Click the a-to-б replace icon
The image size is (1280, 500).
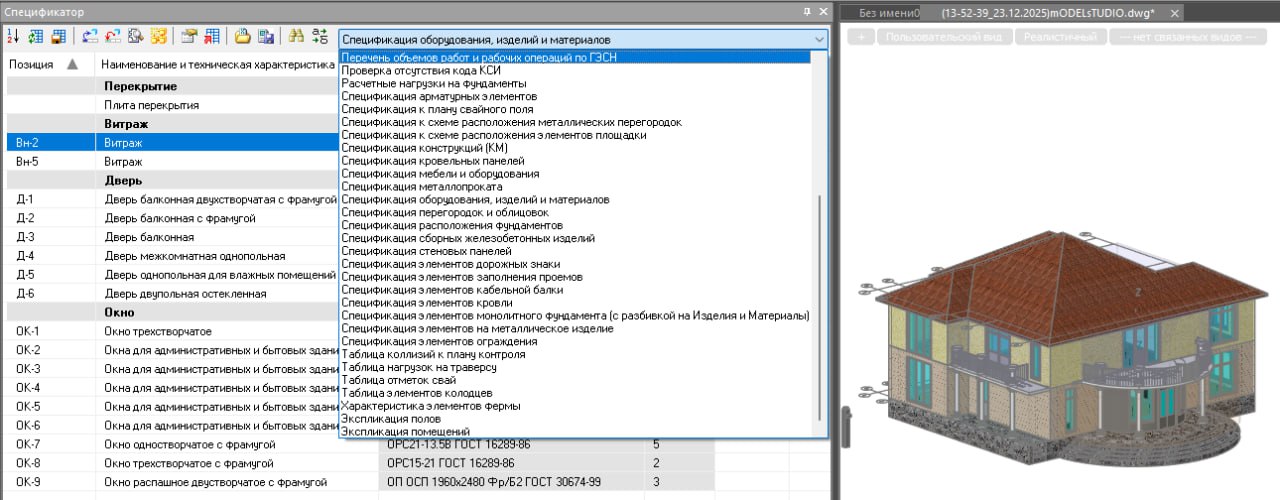pos(320,37)
